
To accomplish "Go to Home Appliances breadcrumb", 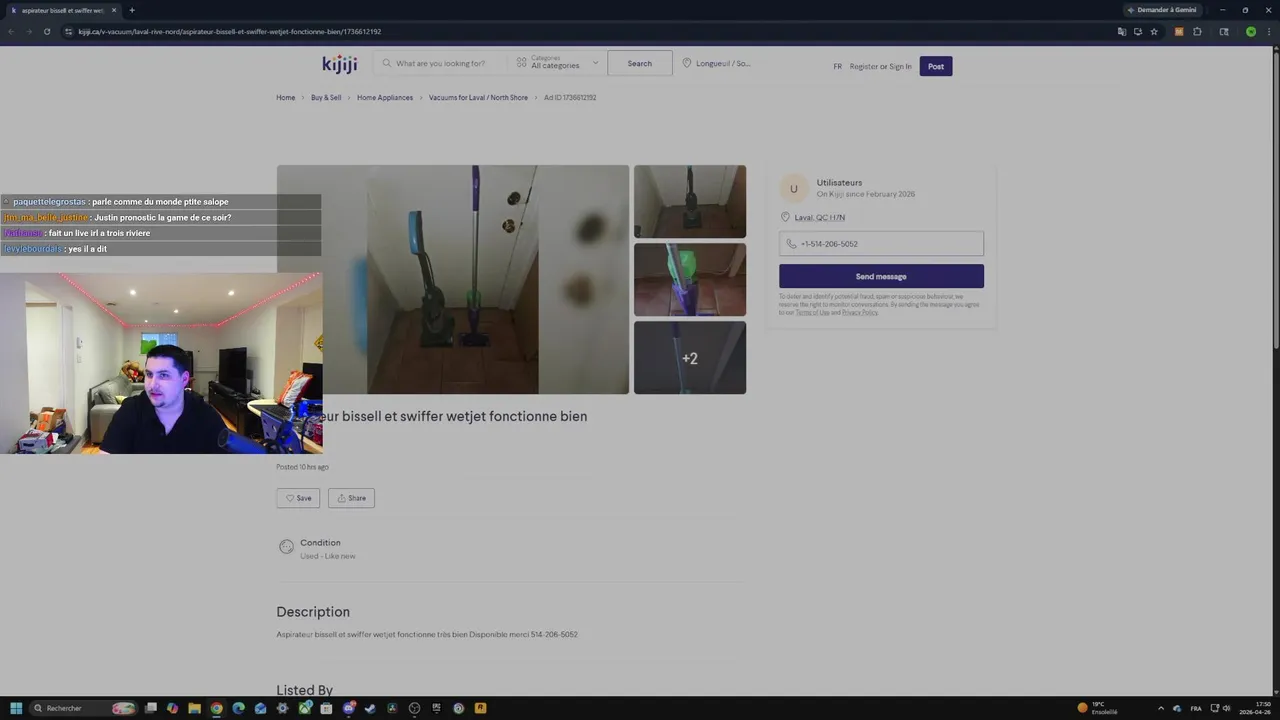I will click(x=385, y=98).
